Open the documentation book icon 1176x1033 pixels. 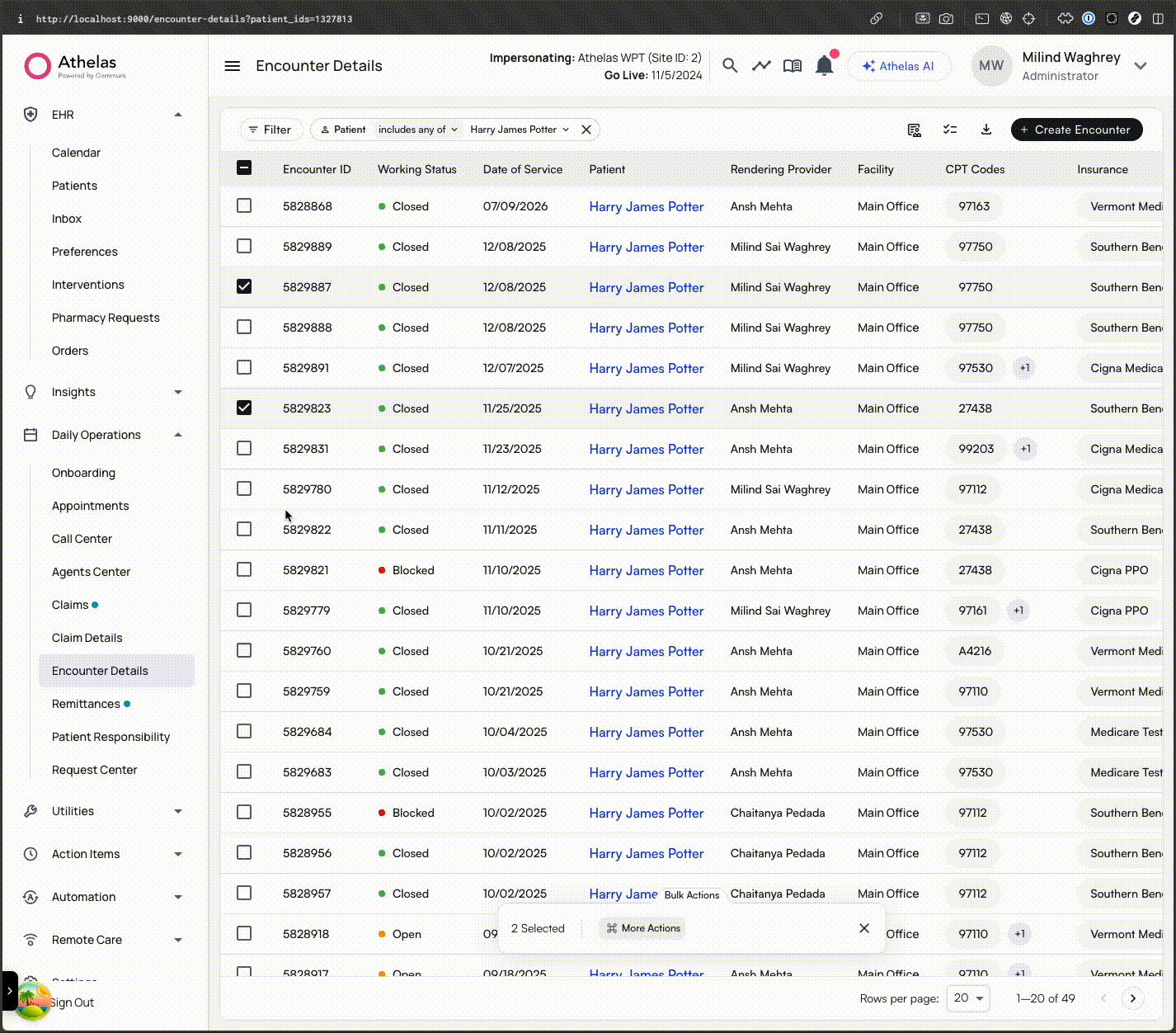792,65
